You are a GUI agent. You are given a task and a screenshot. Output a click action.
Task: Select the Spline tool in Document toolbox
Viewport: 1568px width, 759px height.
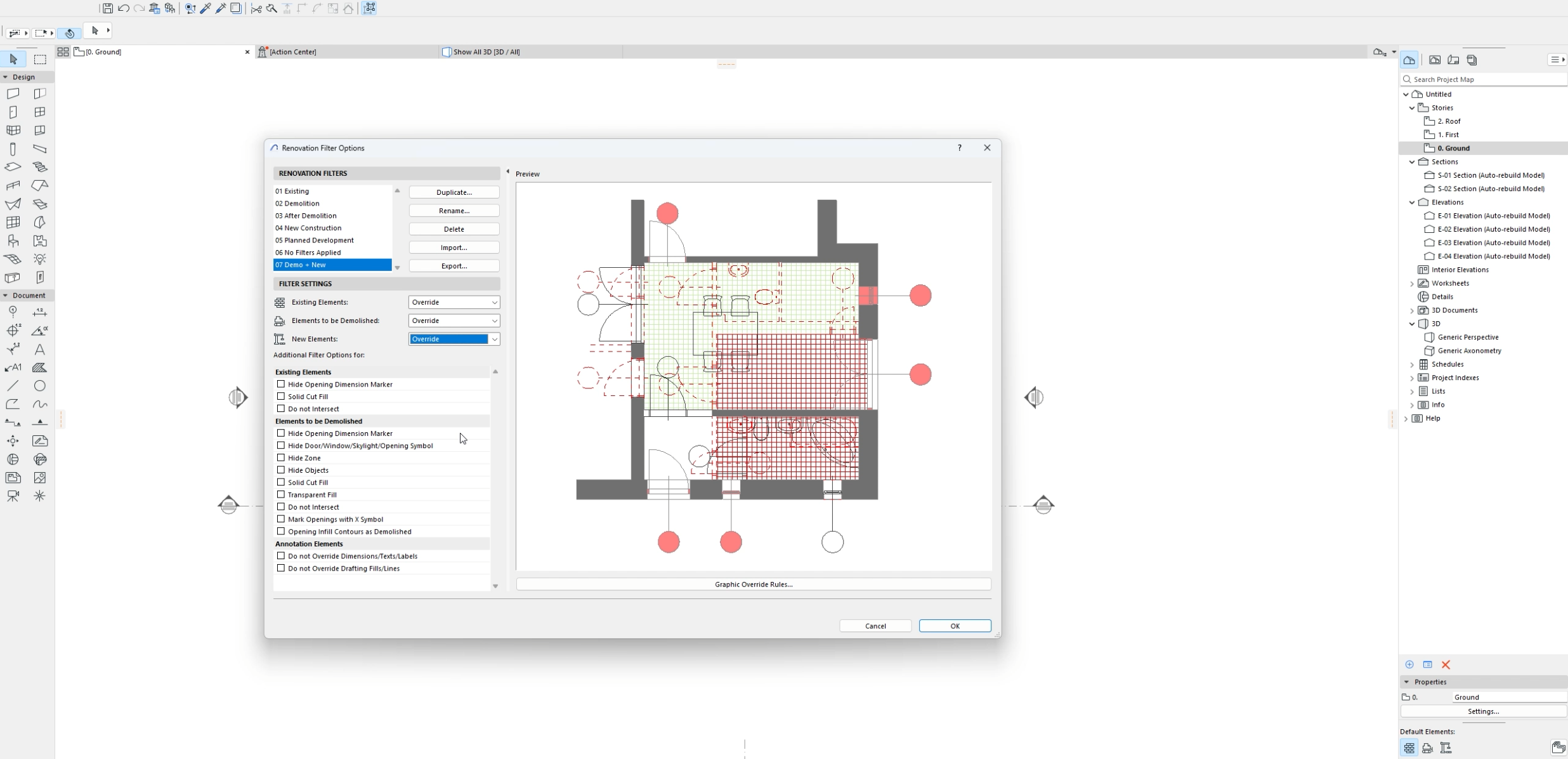pos(40,404)
